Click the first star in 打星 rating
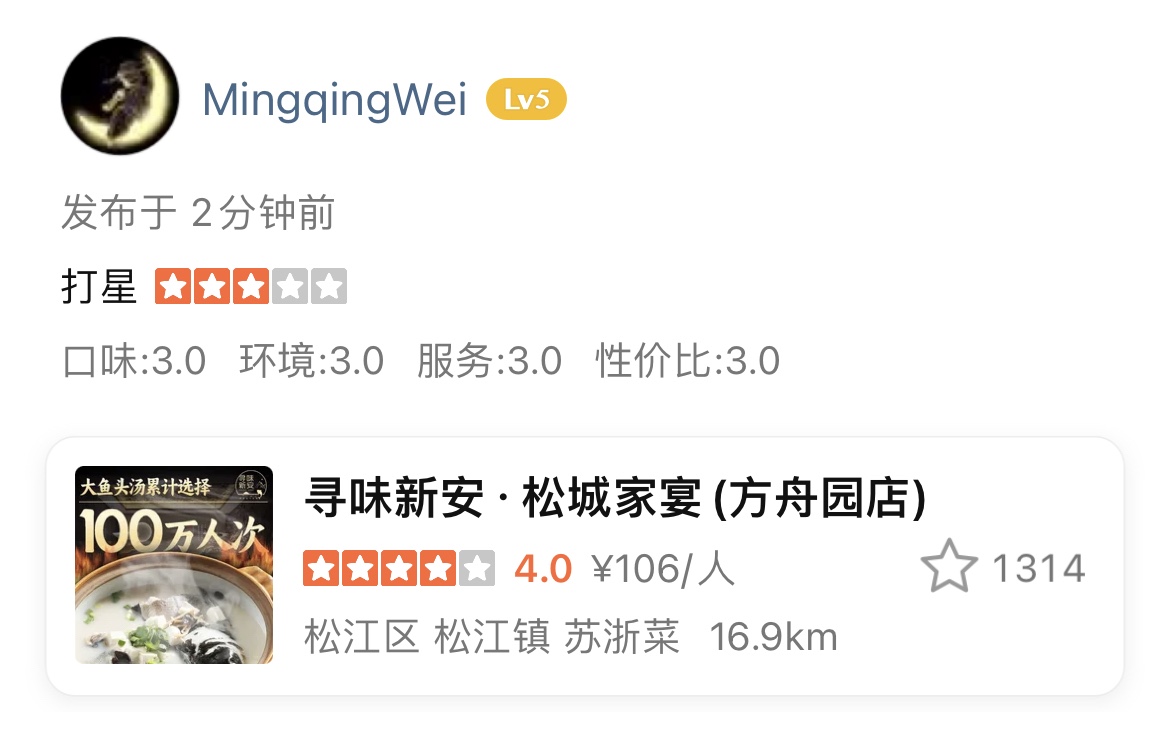Screen dimensions: 1170x731 (173, 286)
